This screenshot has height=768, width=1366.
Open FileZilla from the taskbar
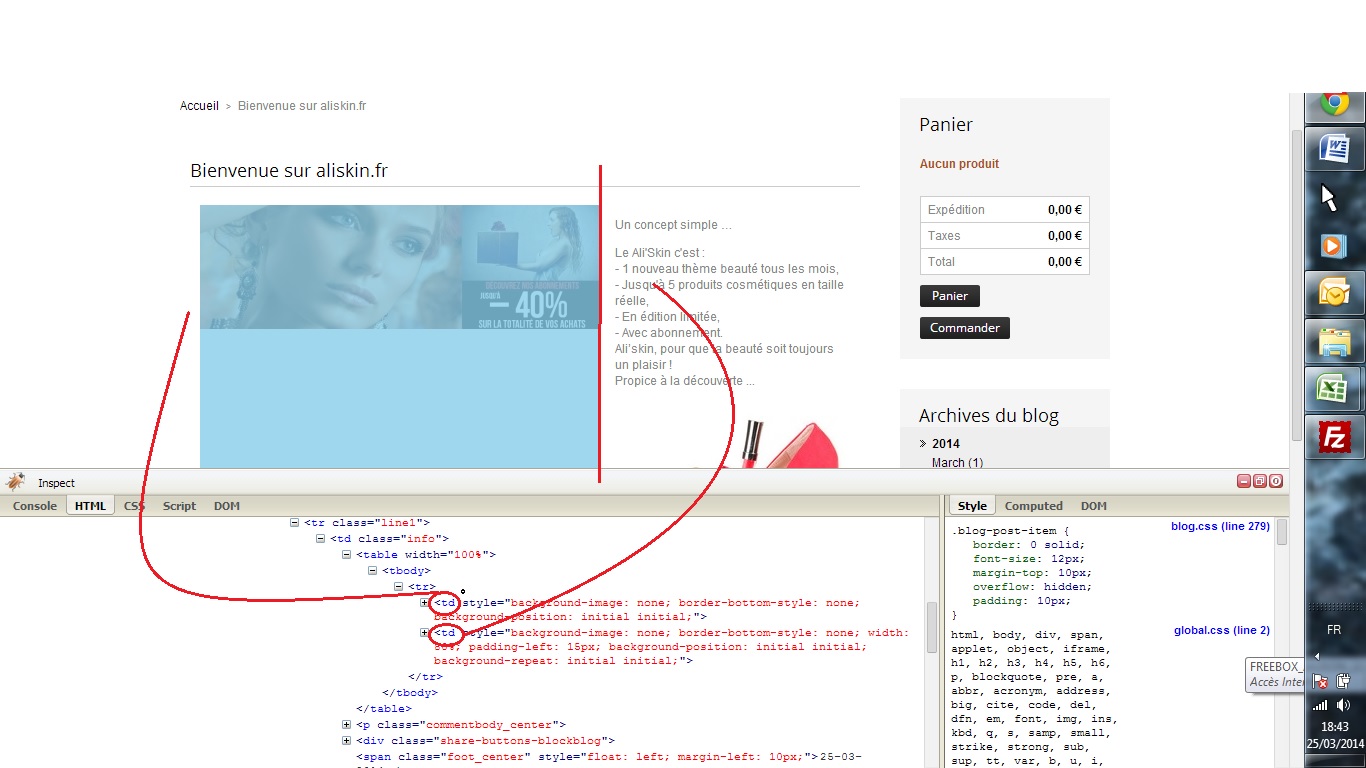coord(1335,437)
